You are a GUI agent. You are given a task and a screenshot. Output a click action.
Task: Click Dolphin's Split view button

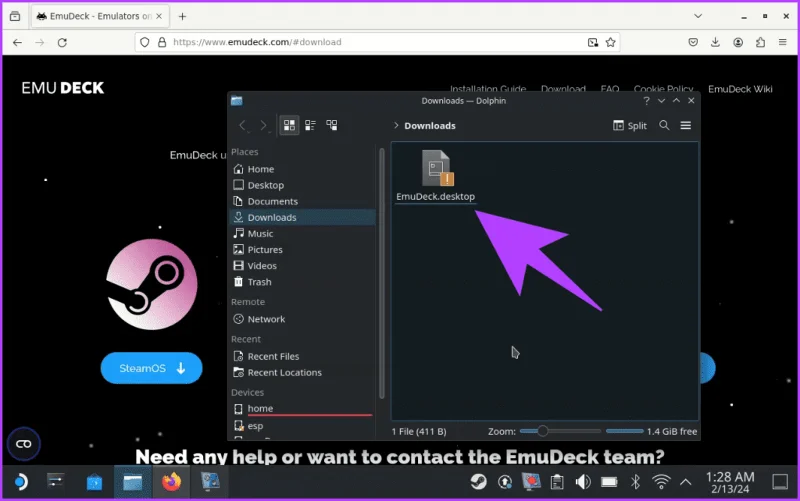pyautogui.click(x=630, y=126)
